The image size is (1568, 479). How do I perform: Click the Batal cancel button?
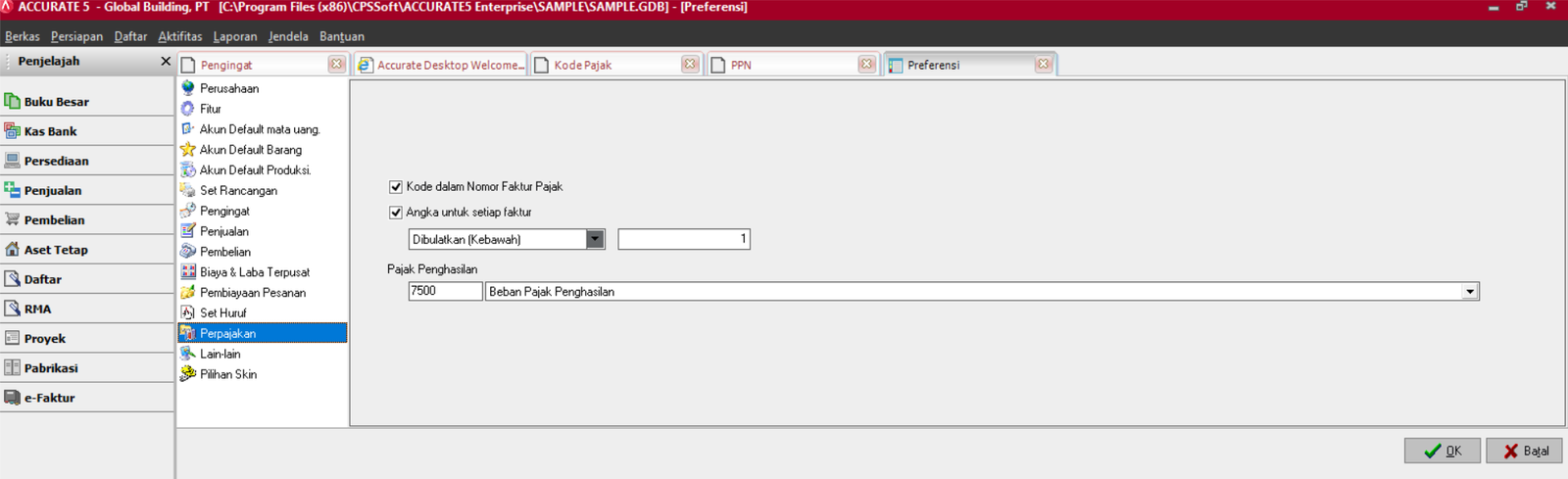[x=1524, y=451]
